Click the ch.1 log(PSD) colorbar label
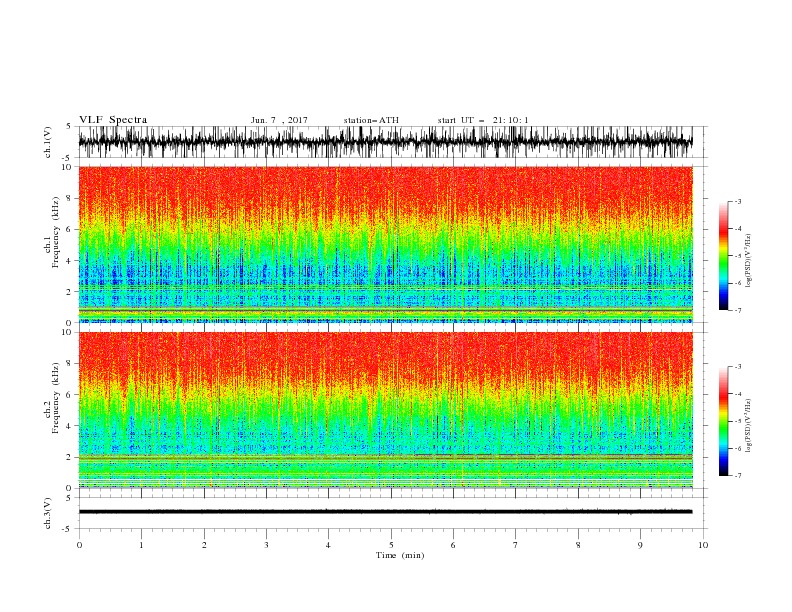The image size is (792, 612). pos(748,261)
